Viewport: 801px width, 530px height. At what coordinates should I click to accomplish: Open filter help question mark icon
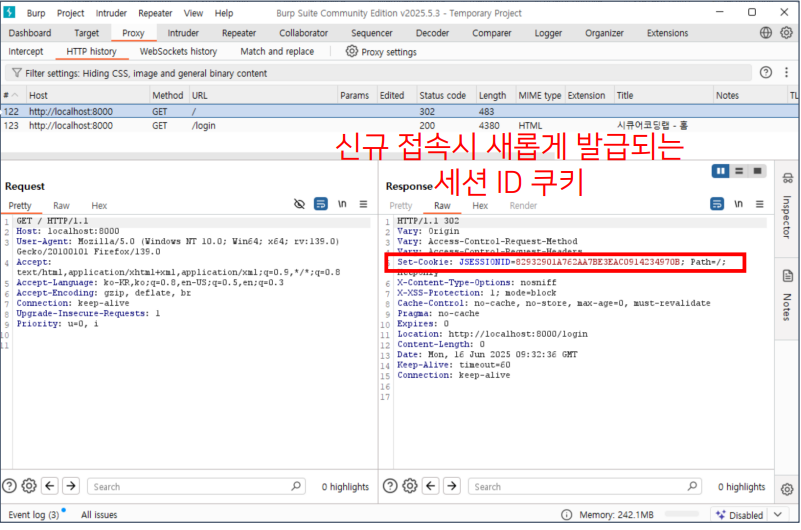[766, 73]
